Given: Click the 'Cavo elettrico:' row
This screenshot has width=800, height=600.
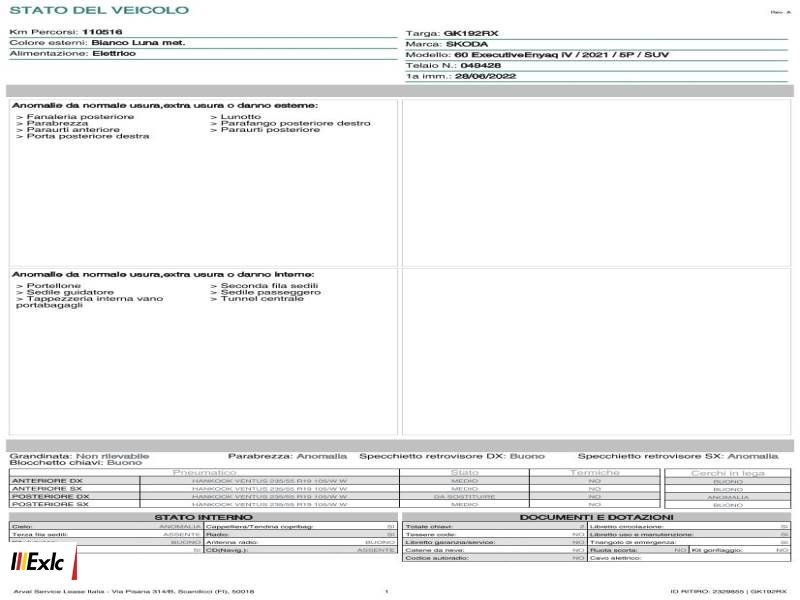Looking at the screenshot, I should click(689, 558).
